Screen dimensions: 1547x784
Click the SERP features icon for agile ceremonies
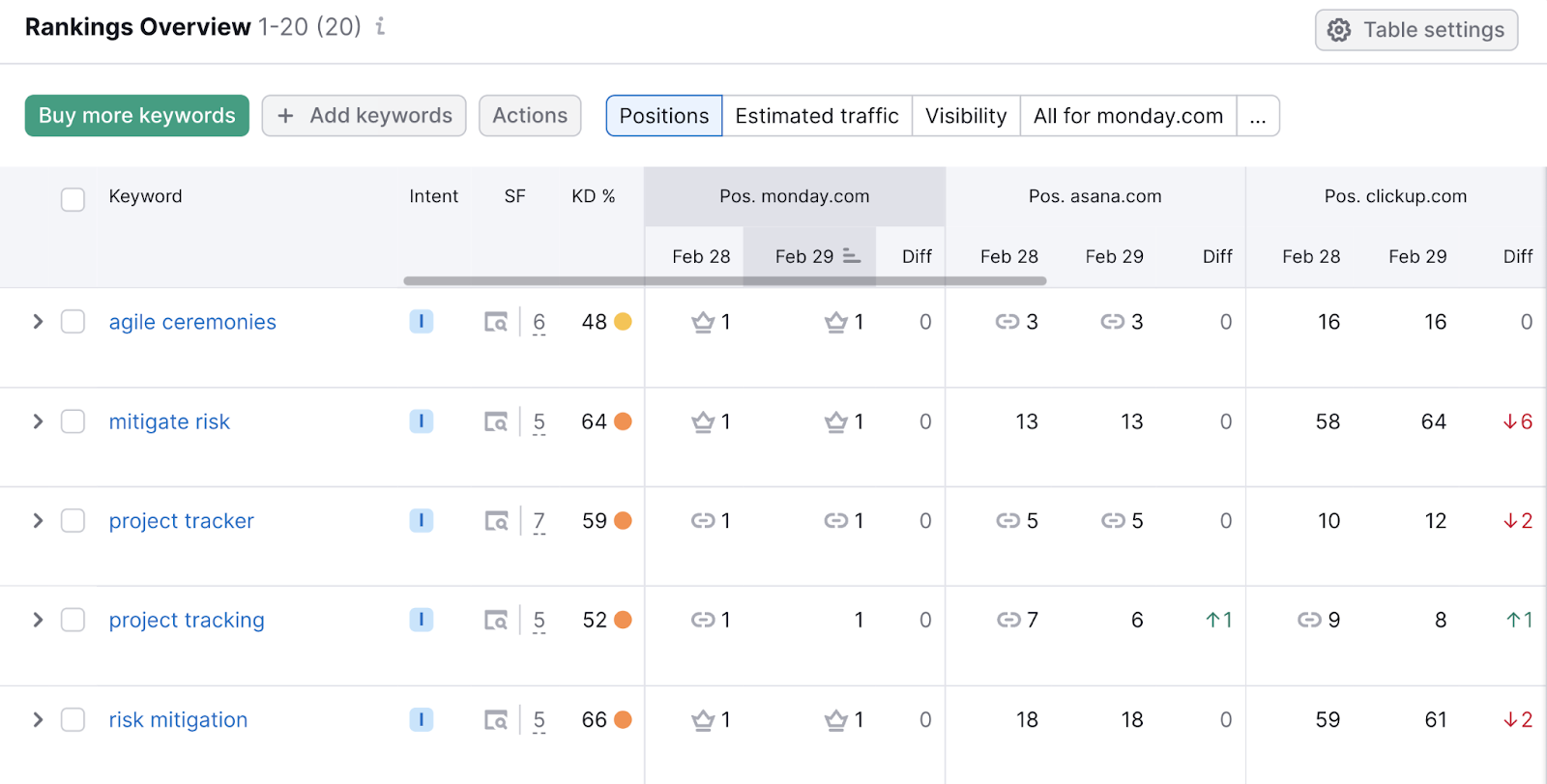click(x=495, y=322)
